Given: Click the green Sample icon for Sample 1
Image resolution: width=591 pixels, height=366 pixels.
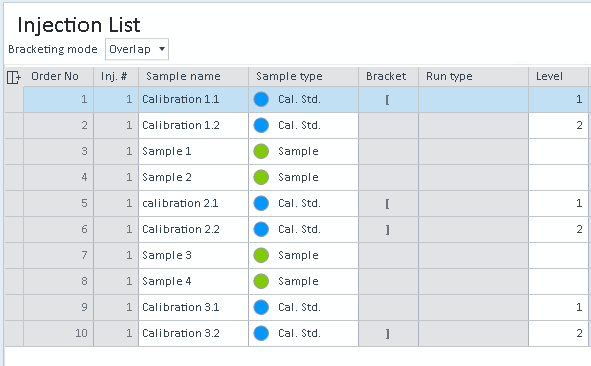Looking at the screenshot, I should [261, 152].
